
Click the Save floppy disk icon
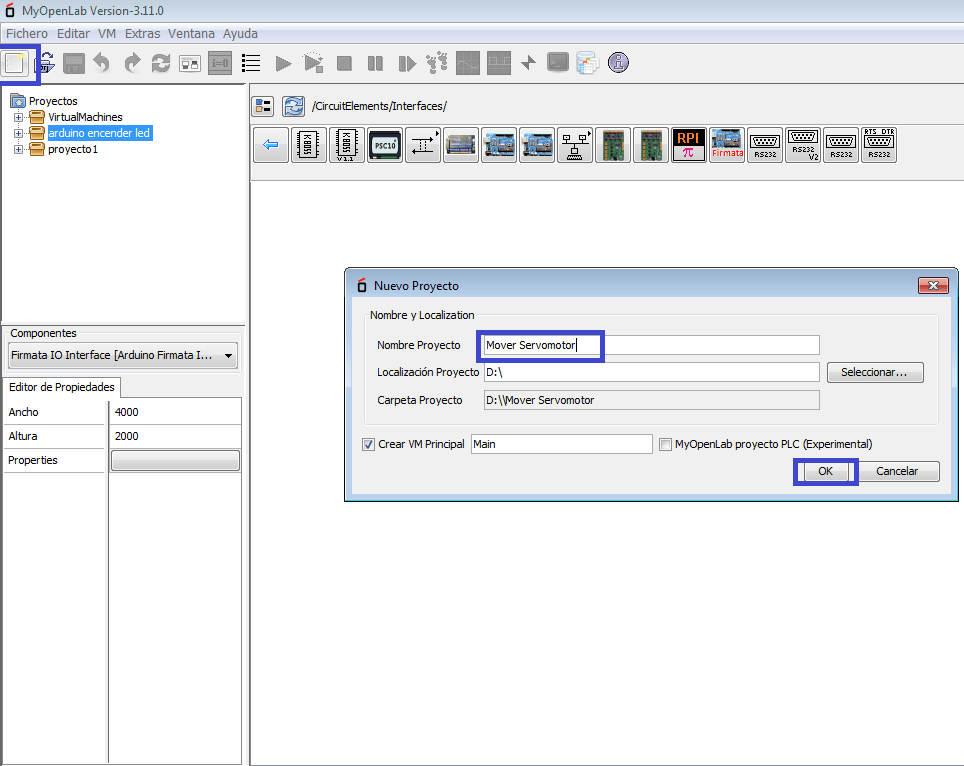74,63
